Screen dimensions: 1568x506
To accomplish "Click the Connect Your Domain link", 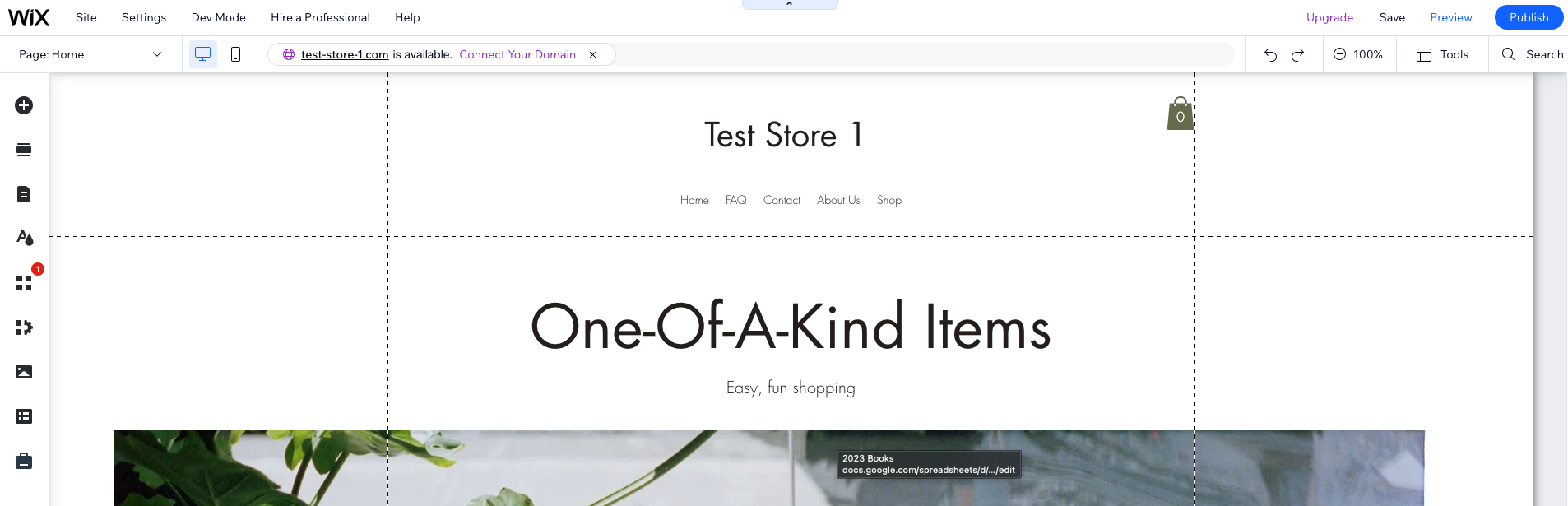I will [x=517, y=54].
